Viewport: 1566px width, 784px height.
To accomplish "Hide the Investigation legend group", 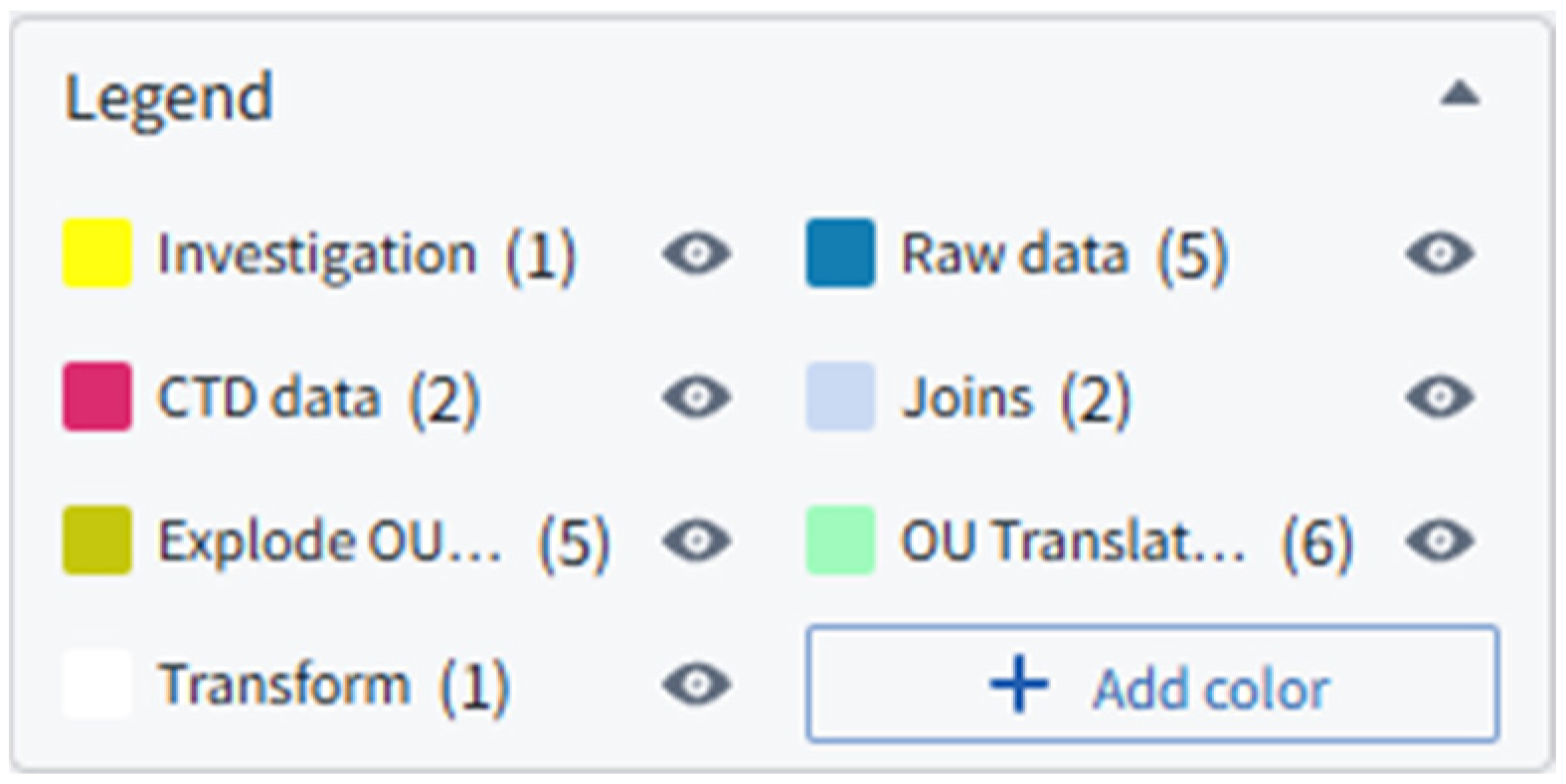I will tap(696, 253).
